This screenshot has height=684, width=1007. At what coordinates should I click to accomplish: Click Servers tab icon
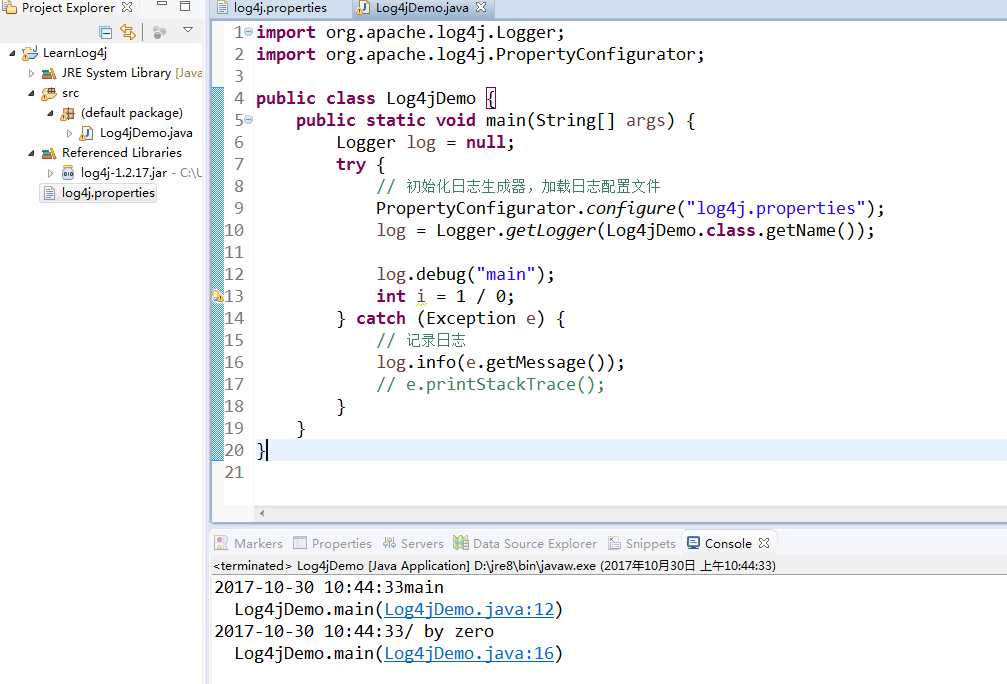(x=389, y=543)
